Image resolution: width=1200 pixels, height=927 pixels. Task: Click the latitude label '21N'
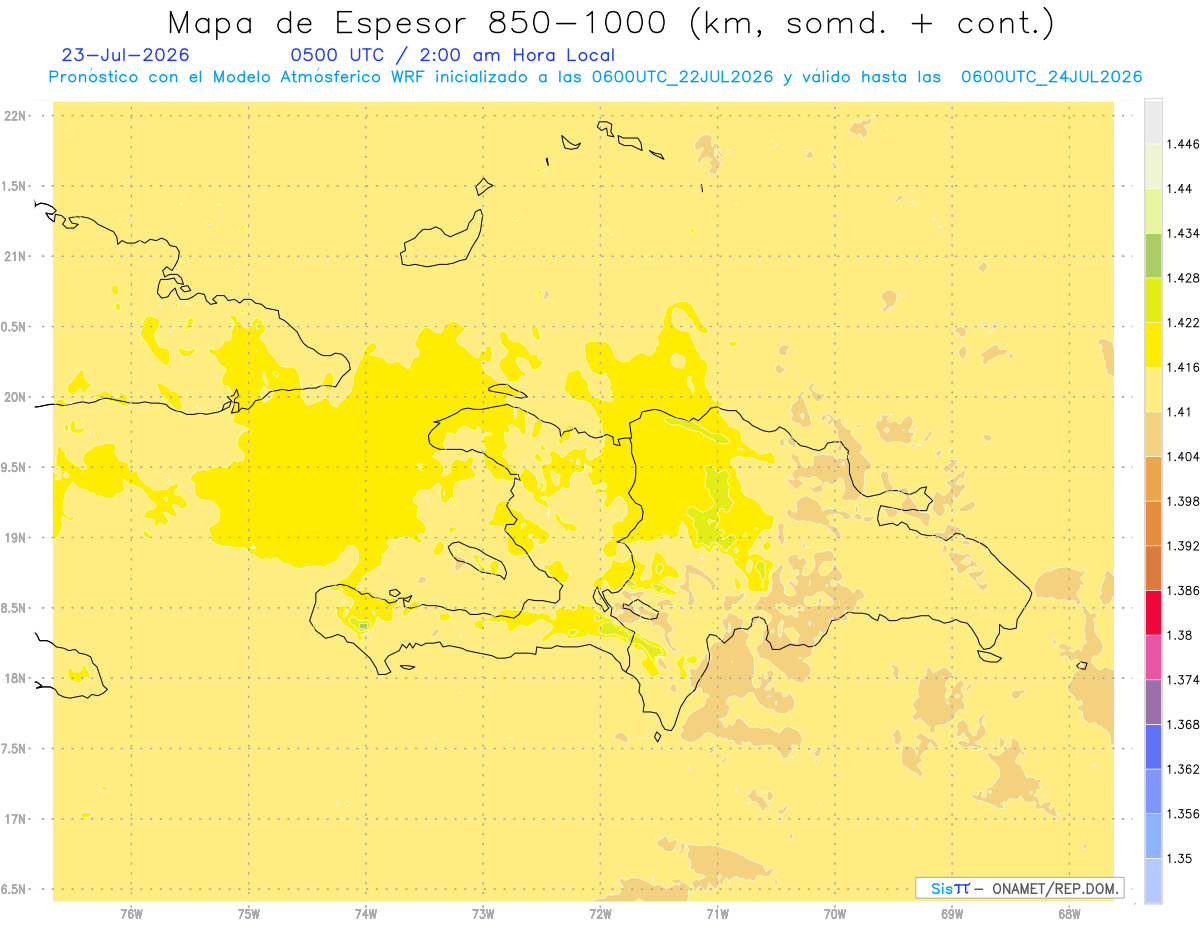pos(15,256)
